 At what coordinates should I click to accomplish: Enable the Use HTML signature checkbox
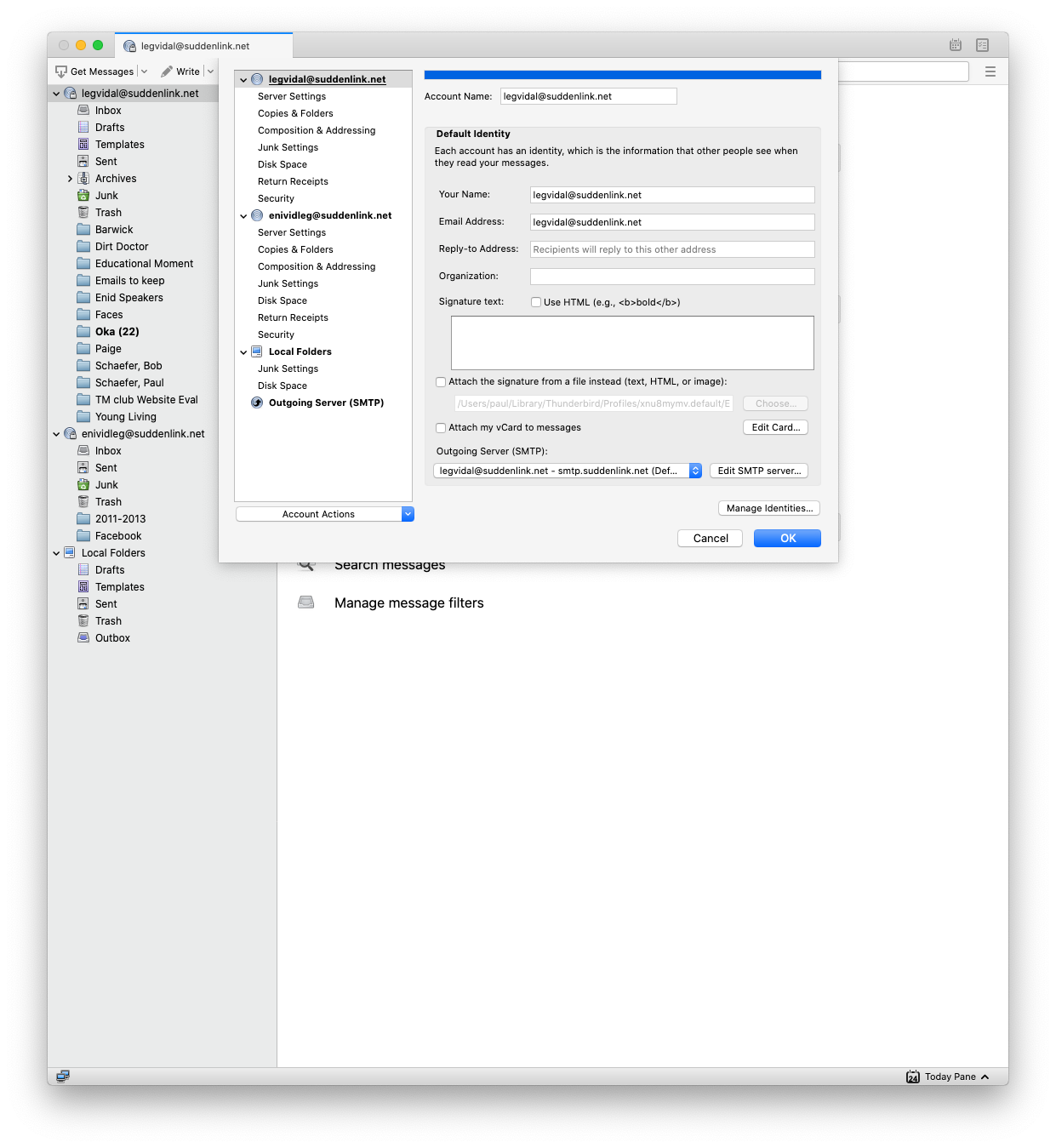click(x=536, y=302)
